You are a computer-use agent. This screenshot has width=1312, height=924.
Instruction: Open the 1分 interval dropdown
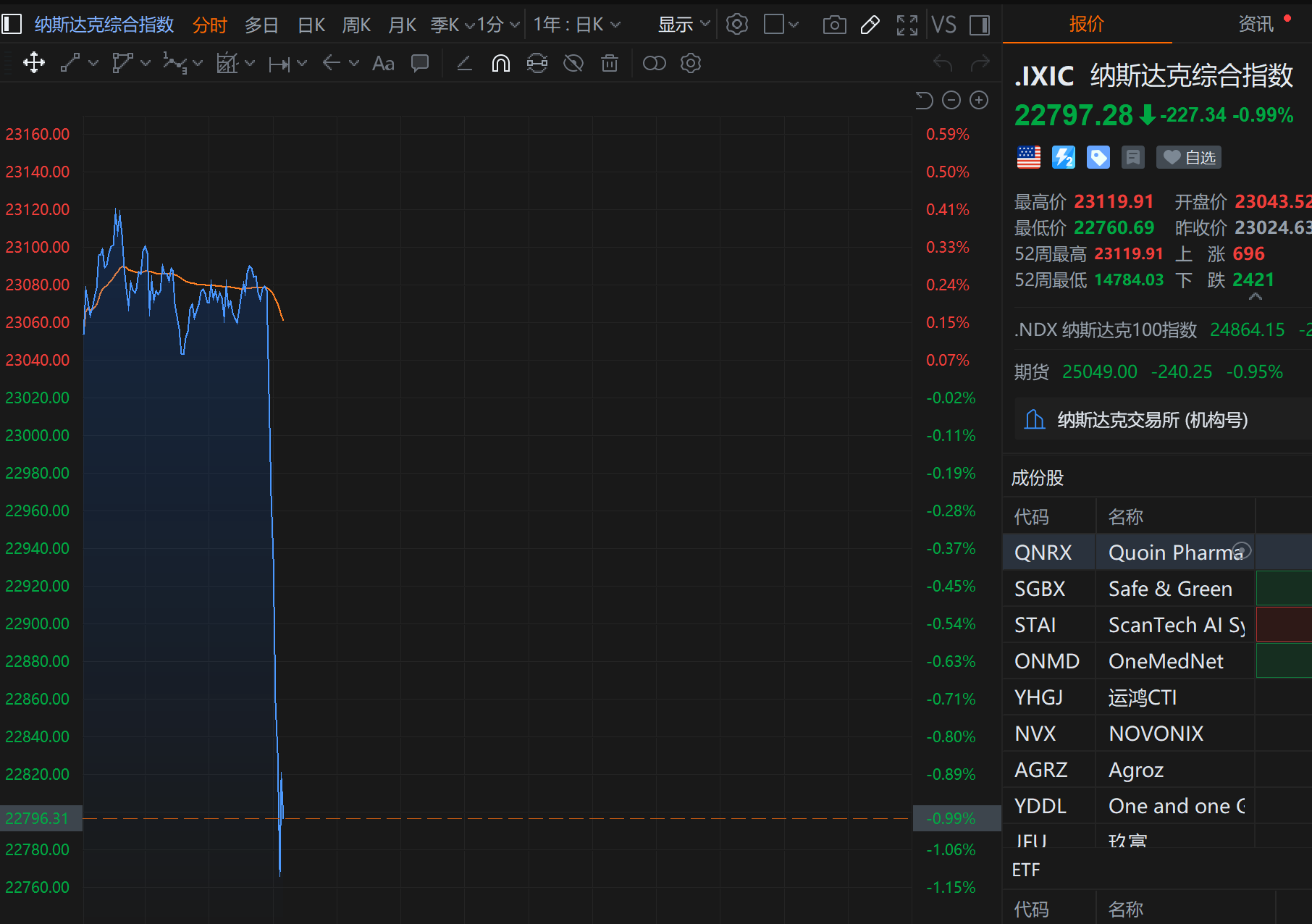497,25
